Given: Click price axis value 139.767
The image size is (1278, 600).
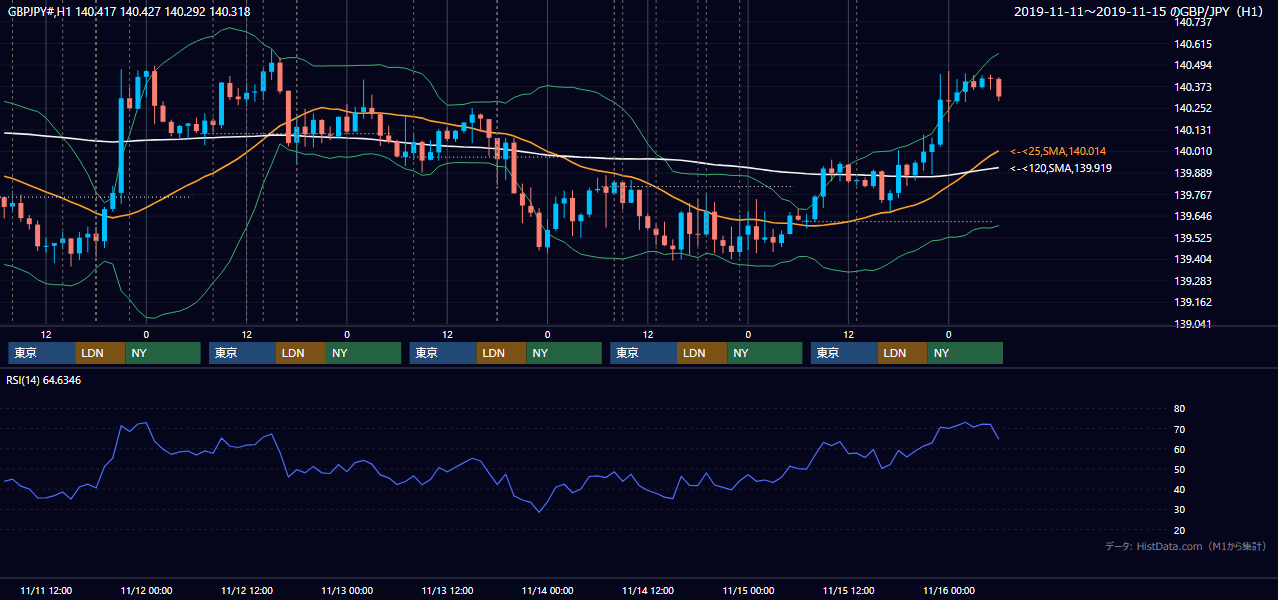Looking at the screenshot, I should 1193,195.
